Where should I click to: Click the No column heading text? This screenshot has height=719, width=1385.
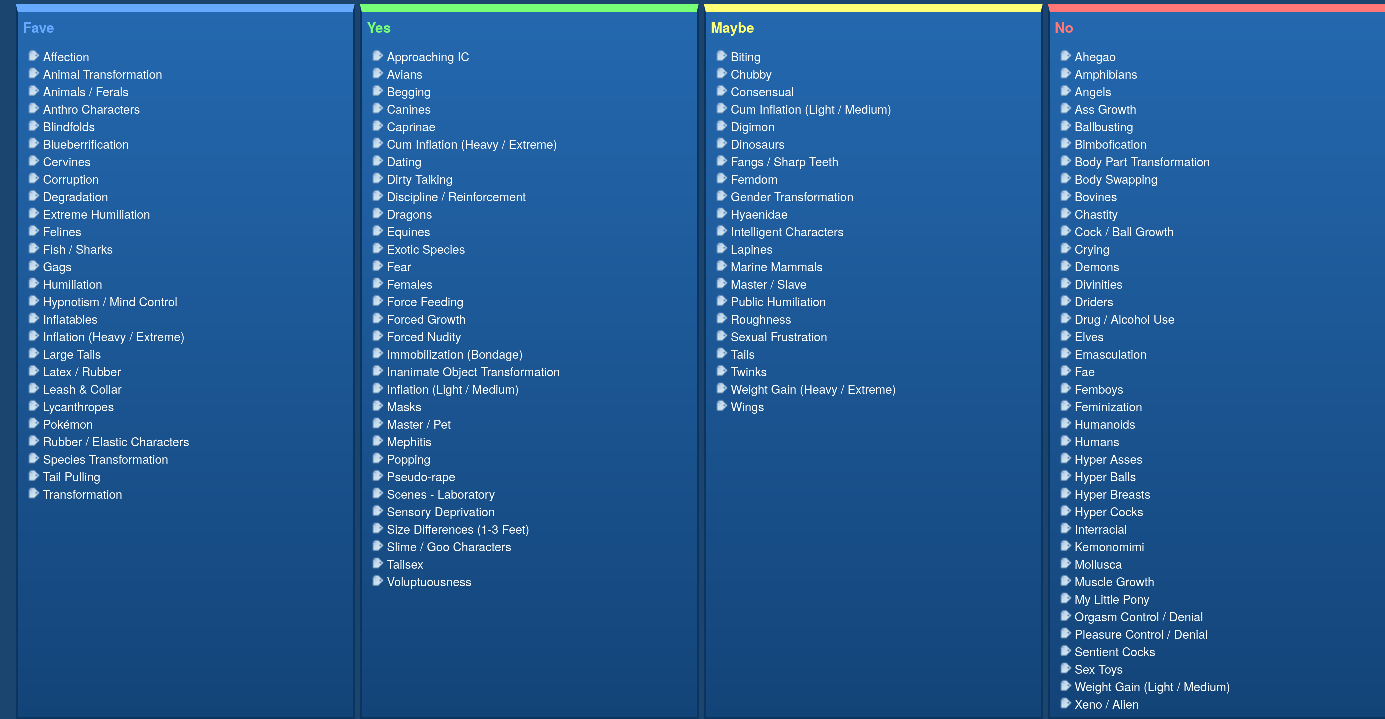coord(1064,28)
